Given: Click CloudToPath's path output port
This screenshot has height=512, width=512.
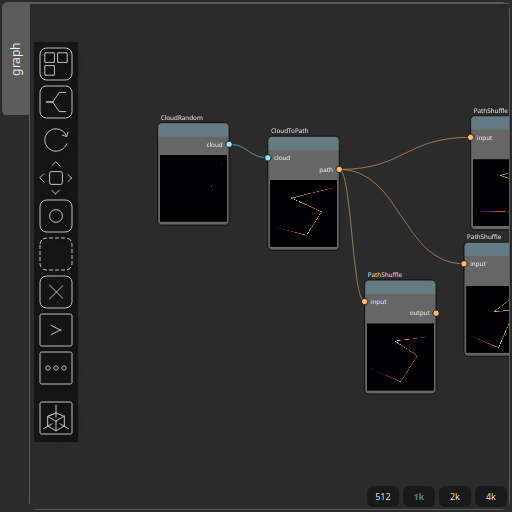Looking at the screenshot, I should pos(339,170).
